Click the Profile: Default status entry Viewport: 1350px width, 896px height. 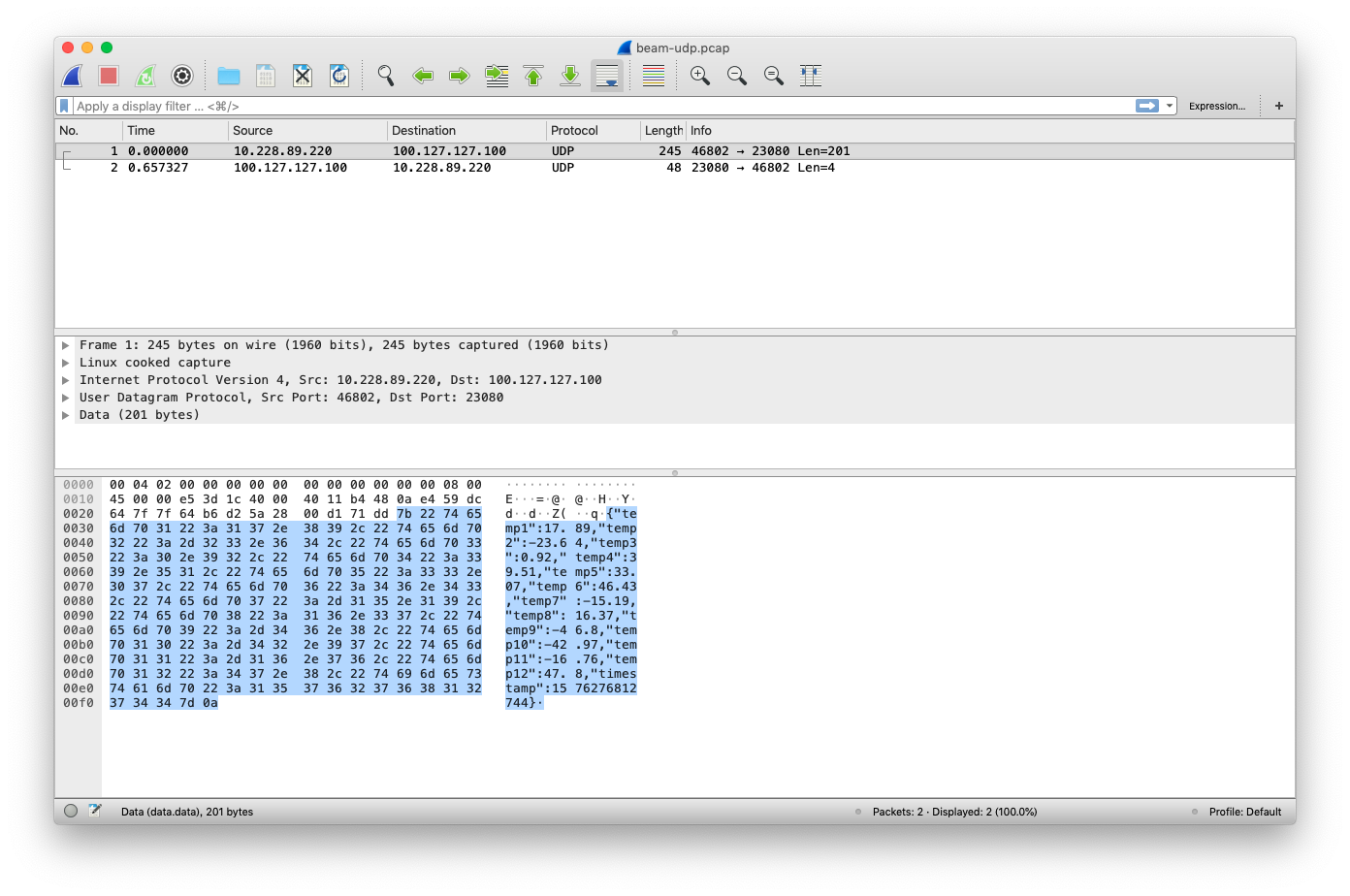tap(1245, 812)
